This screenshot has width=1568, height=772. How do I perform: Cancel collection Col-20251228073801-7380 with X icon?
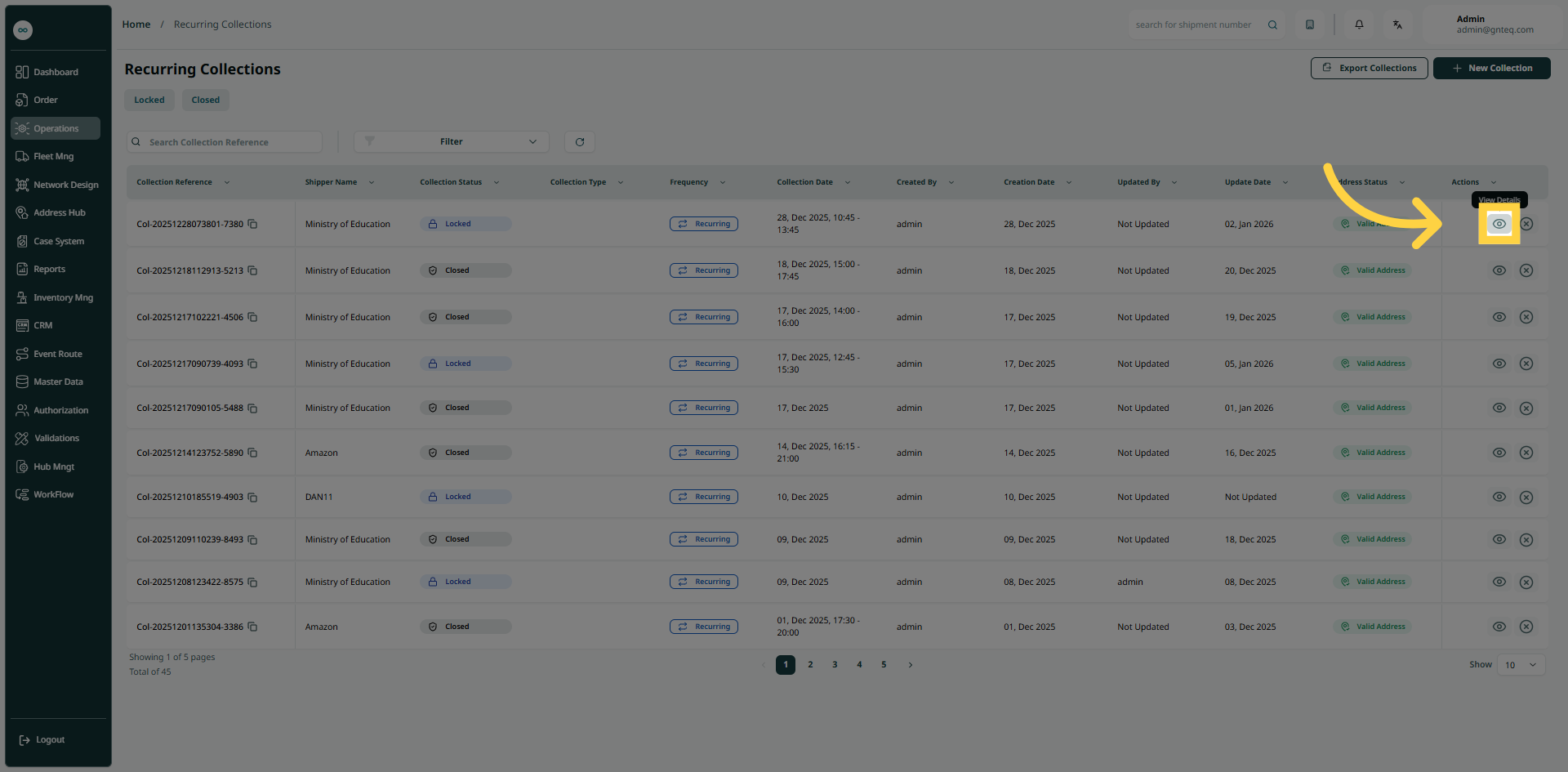(x=1526, y=224)
